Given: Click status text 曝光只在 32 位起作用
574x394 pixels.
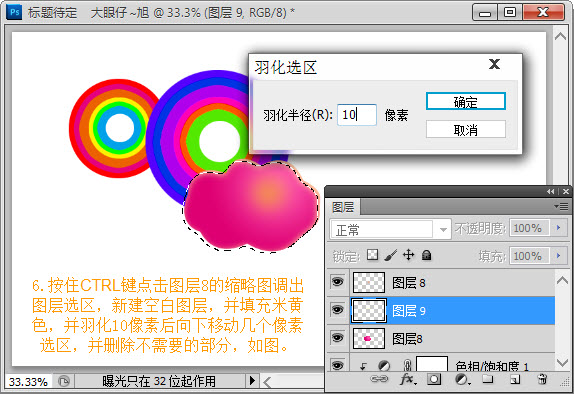Looking at the screenshot, I should (159, 381).
